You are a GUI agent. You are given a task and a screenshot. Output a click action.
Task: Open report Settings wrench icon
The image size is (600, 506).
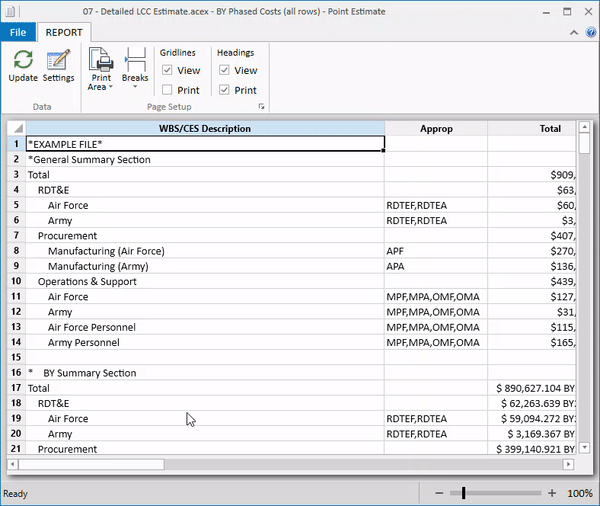58,60
